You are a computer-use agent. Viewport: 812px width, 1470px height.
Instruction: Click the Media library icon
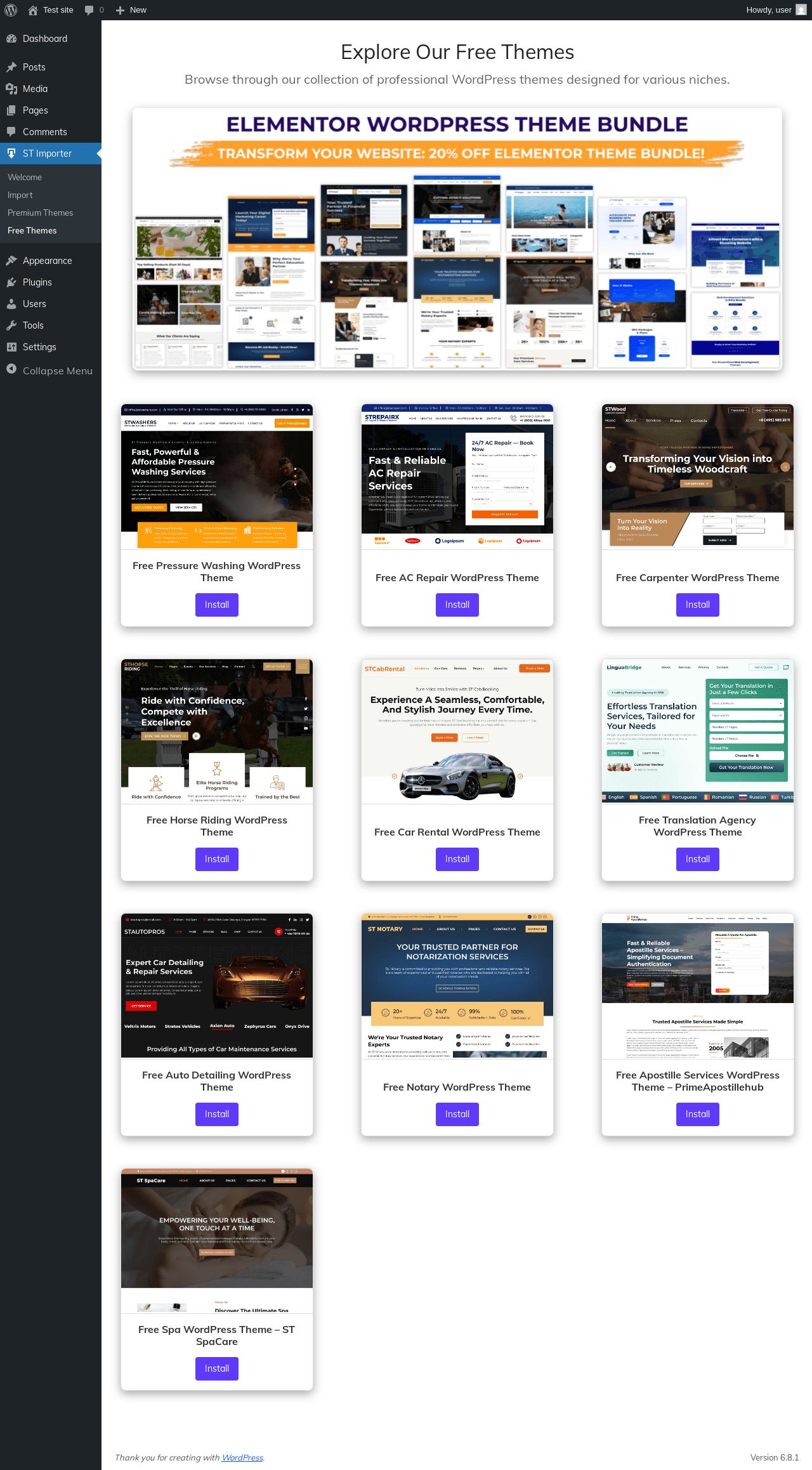[x=11, y=89]
